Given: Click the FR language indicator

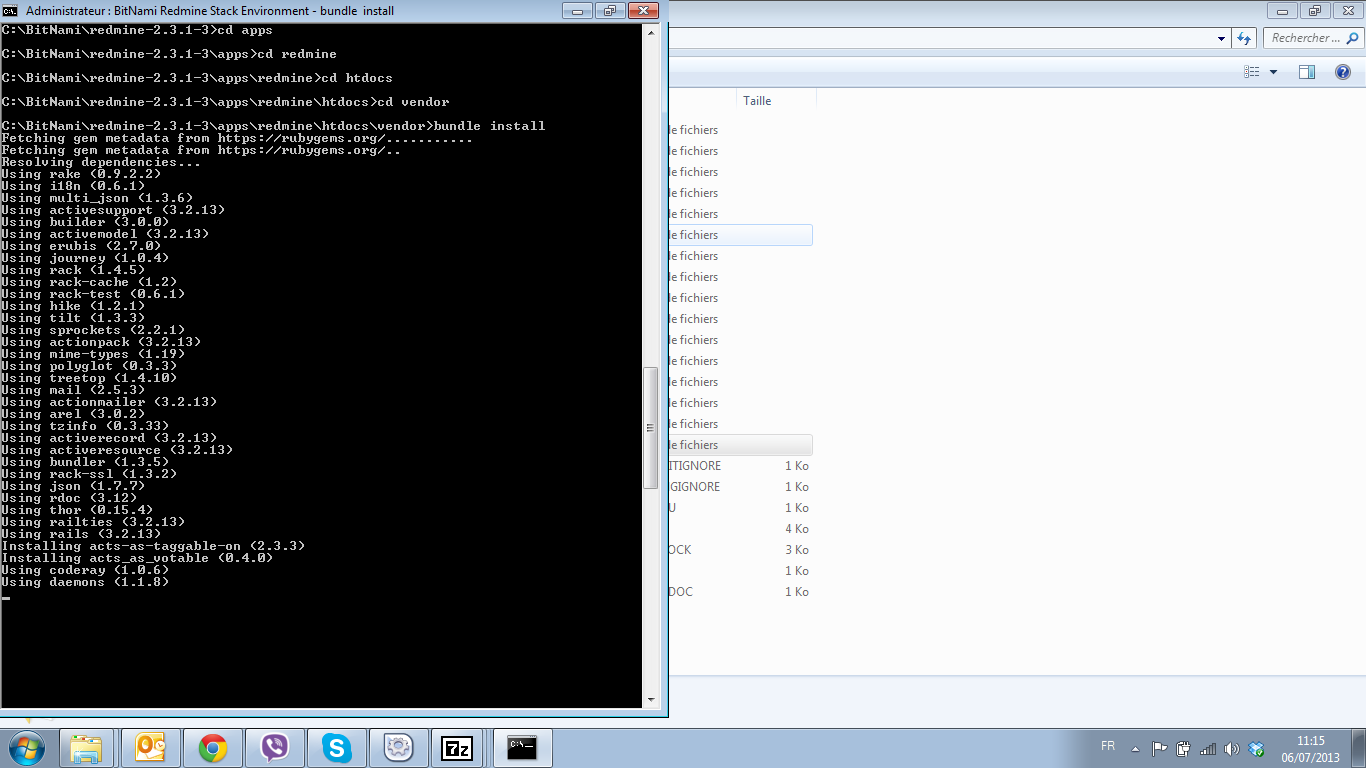Looking at the screenshot, I should 1108,747.
